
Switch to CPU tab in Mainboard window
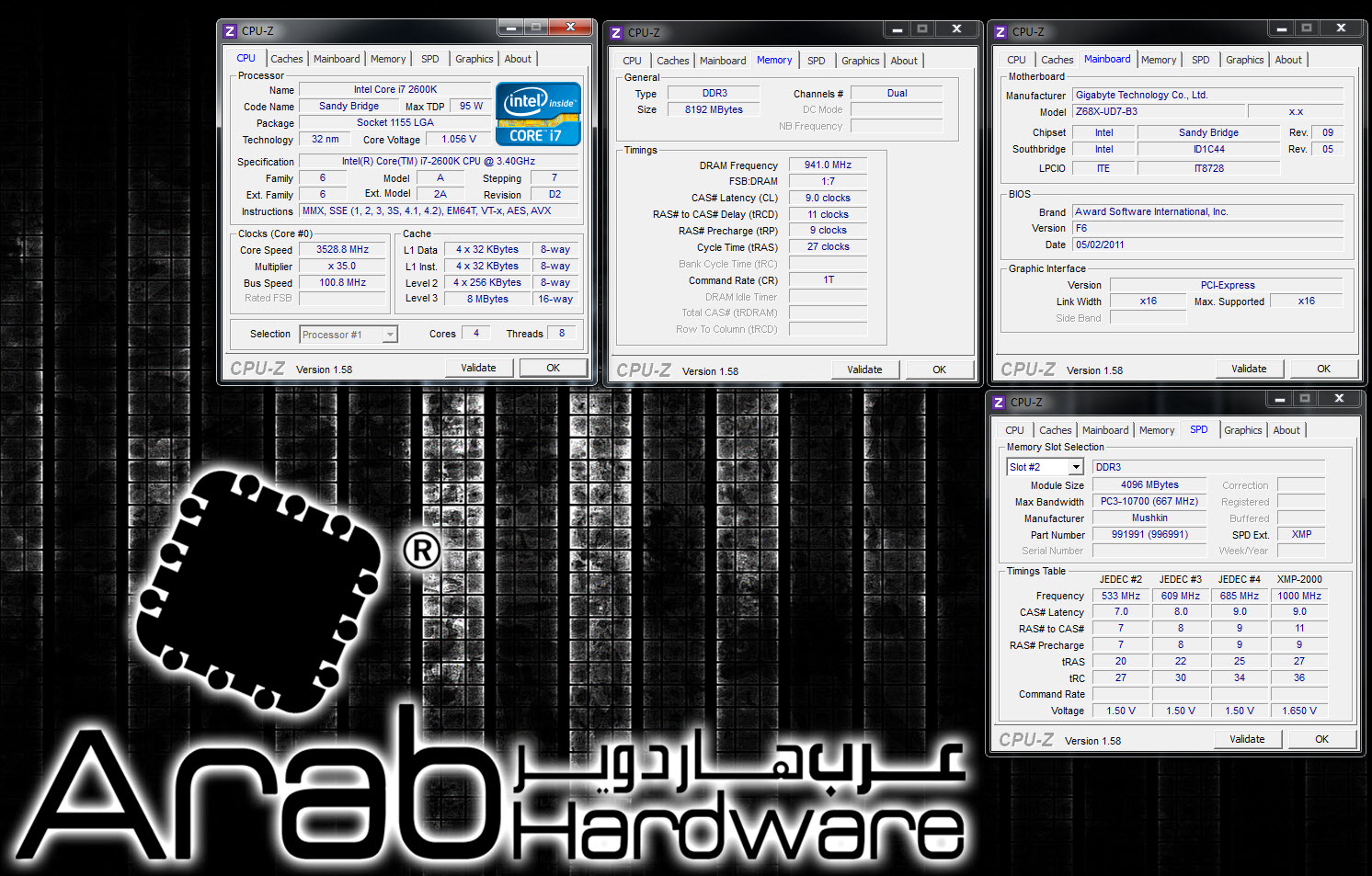[1017, 60]
